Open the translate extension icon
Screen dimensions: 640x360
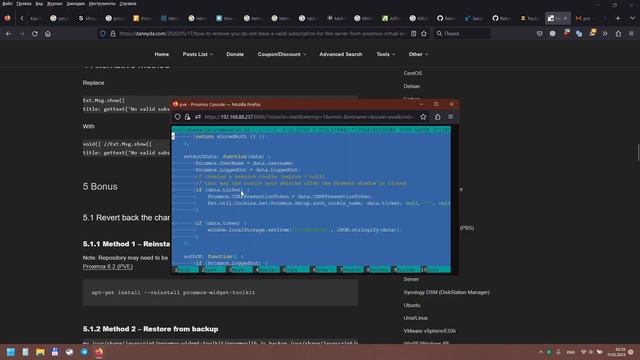coord(579,34)
